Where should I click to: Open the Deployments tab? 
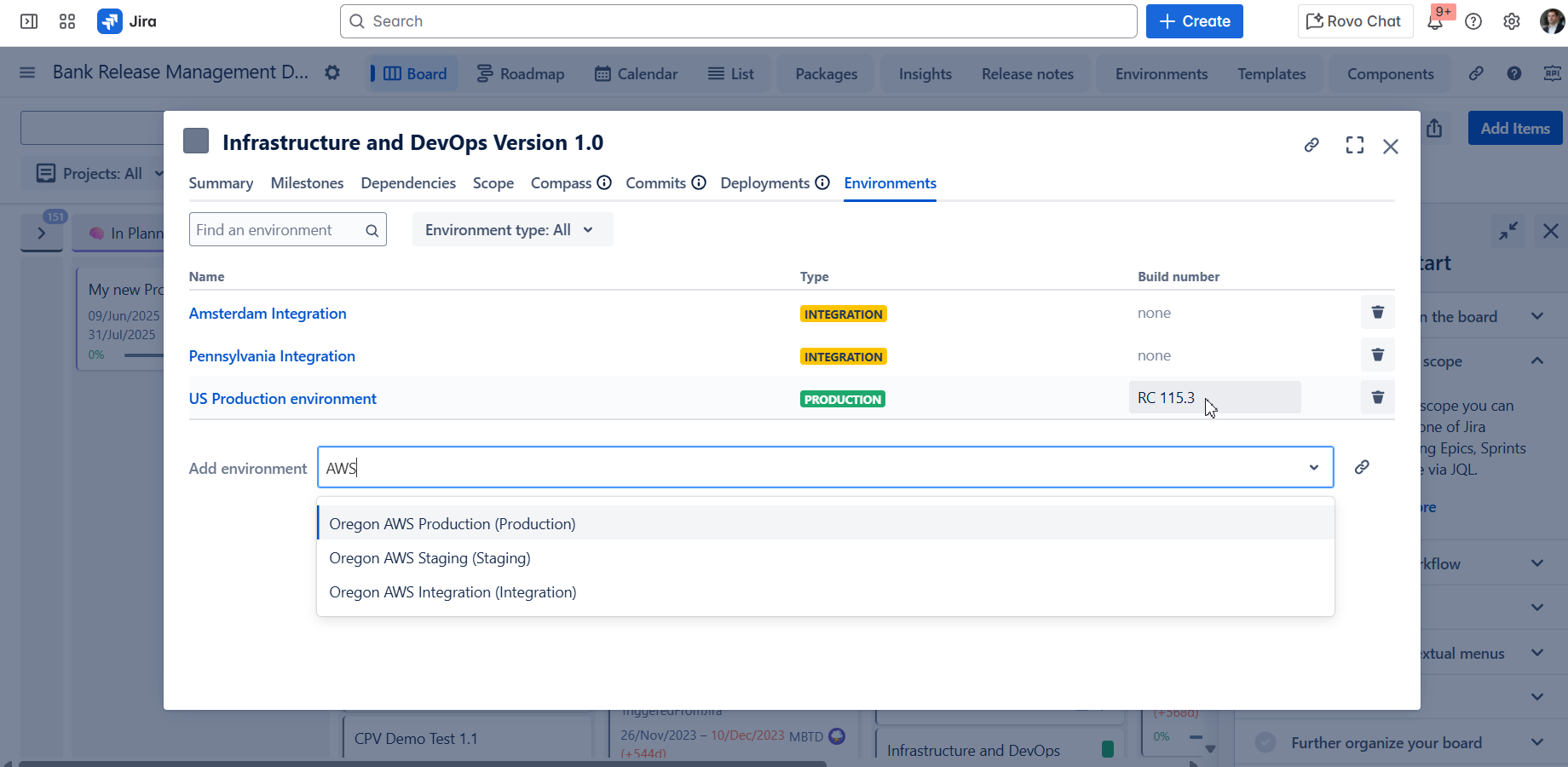(x=764, y=183)
